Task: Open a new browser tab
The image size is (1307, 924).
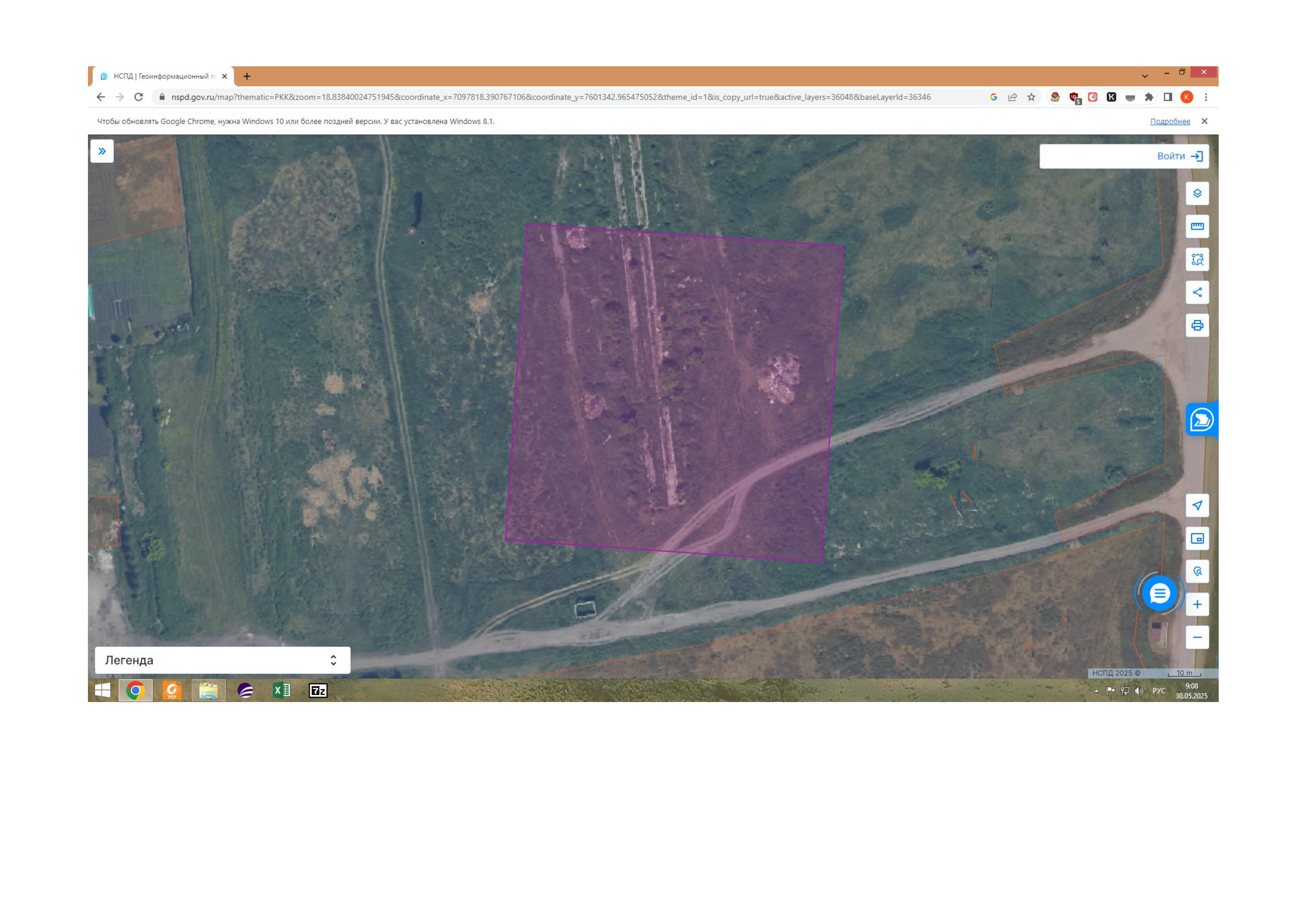Action: tap(247, 76)
